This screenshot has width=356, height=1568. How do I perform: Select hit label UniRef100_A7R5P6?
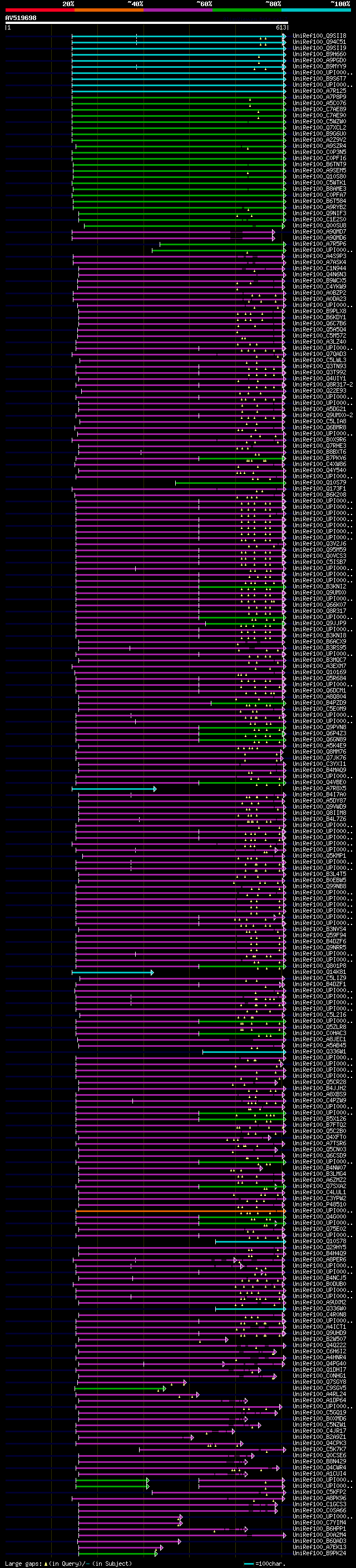tap(319, 244)
